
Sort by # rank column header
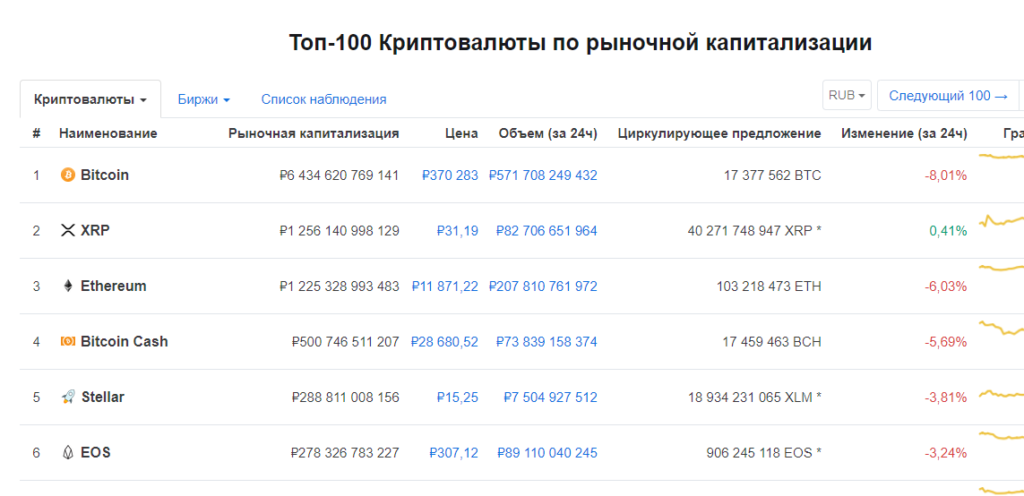pos(37,134)
